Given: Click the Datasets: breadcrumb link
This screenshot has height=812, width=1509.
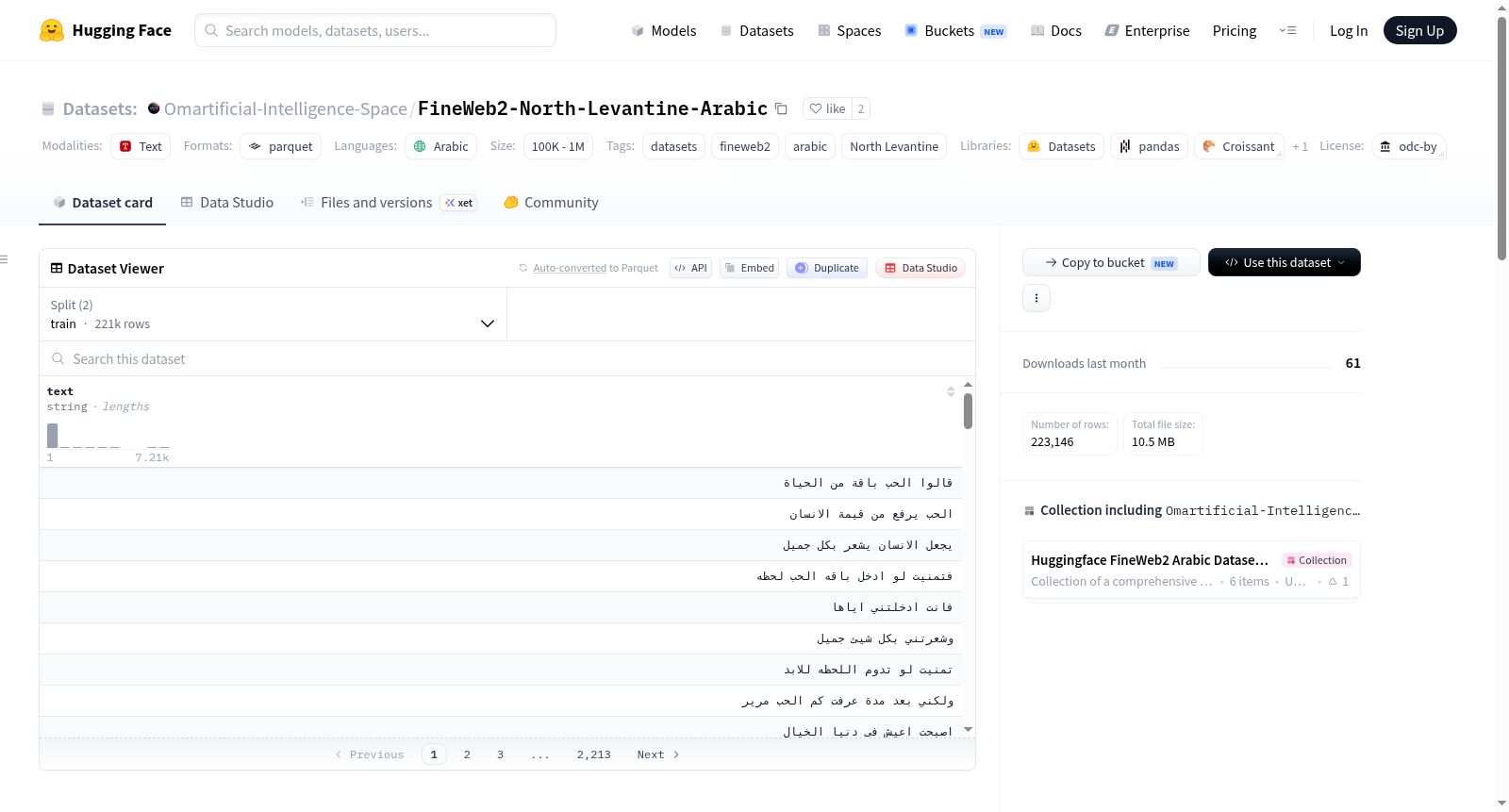Looking at the screenshot, I should pos(100,108).
